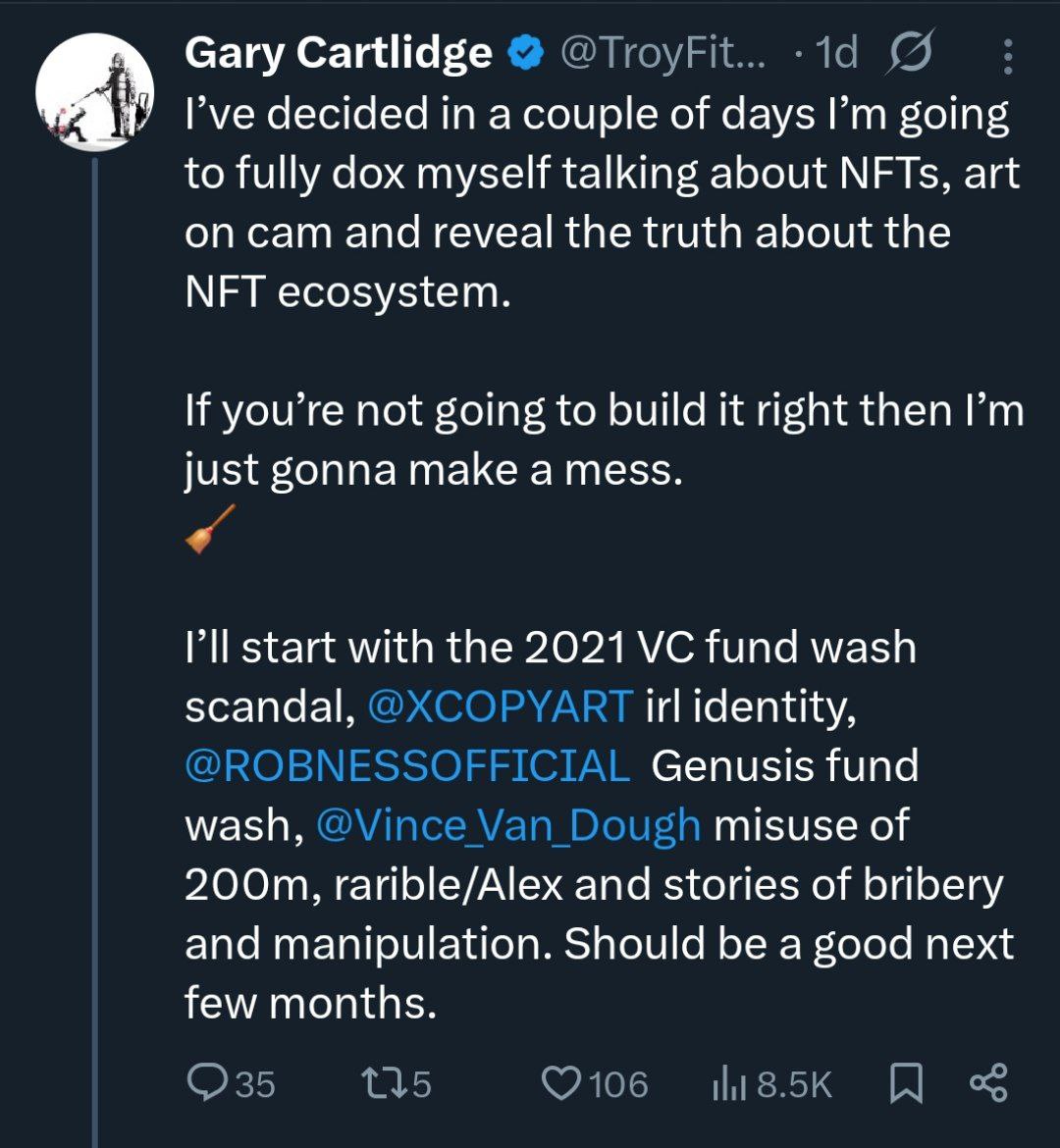
Task: Click the Grok slash icon beside timestamp
Action: (x=910, y=54)
